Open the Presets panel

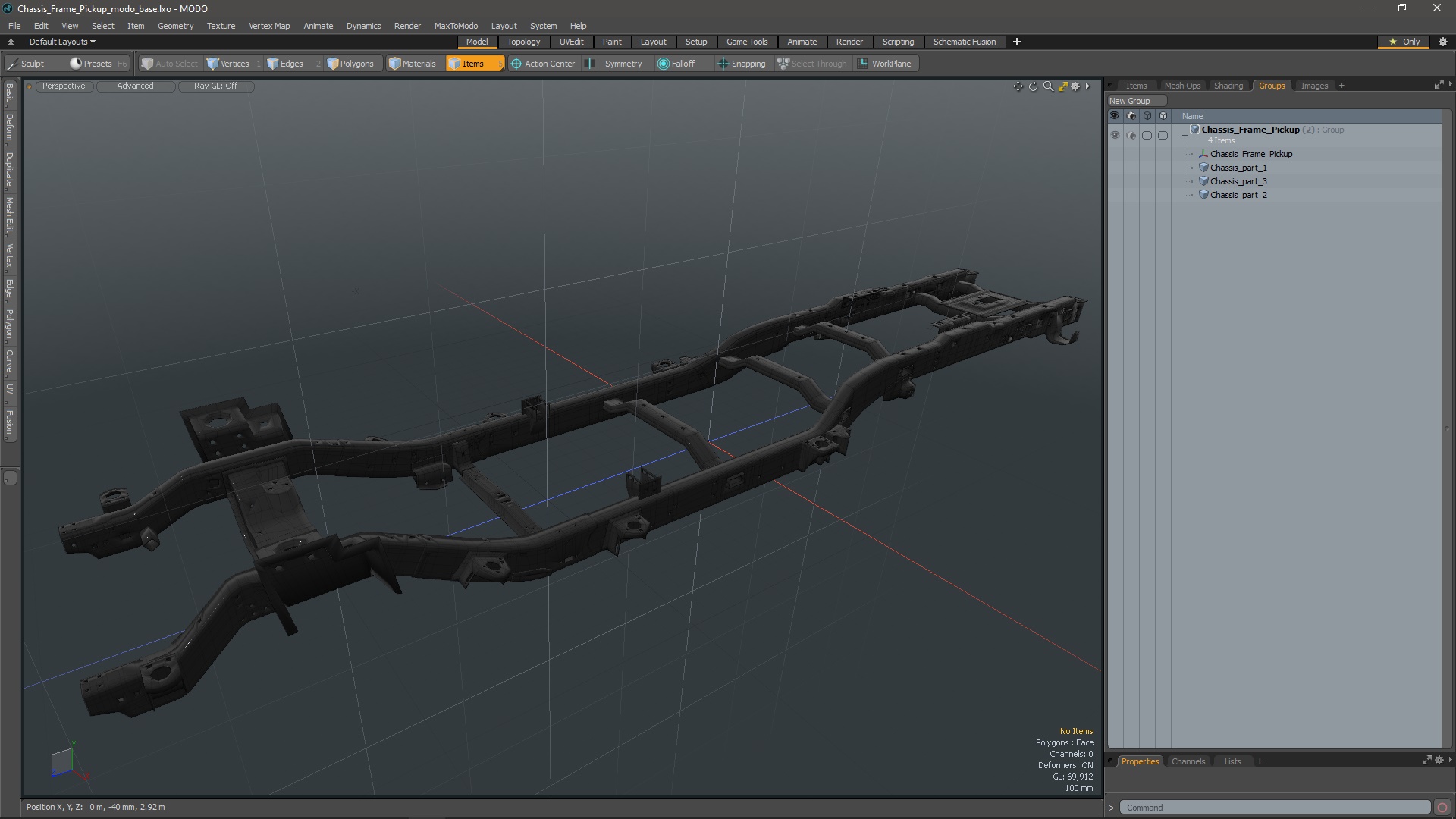[x=97, y=63]
